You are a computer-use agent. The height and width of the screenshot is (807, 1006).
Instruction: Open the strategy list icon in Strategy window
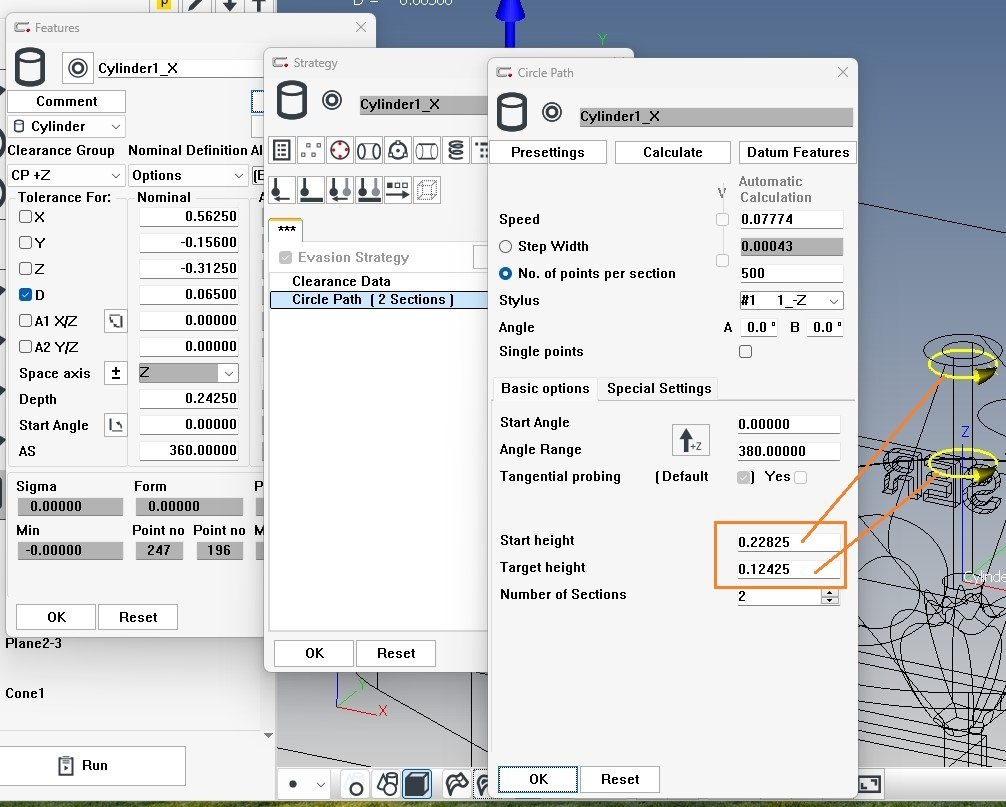[x=282, y=151]
